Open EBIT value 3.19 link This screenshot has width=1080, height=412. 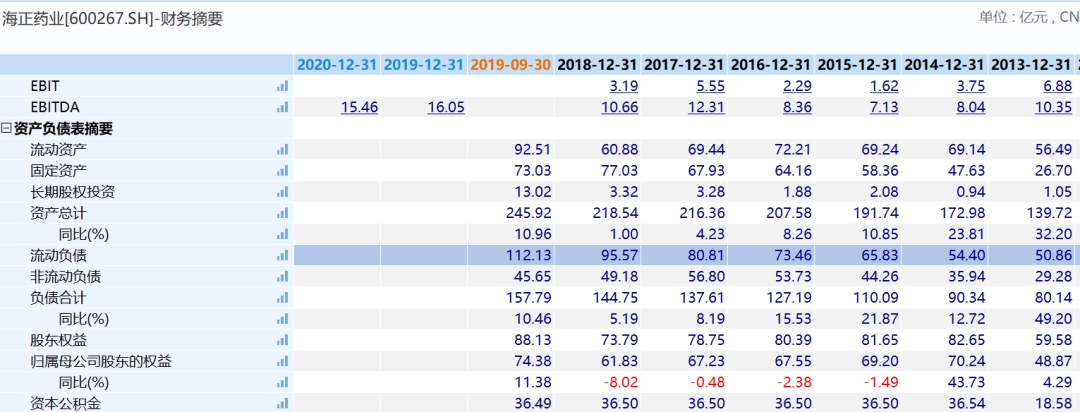pos(624,86)
